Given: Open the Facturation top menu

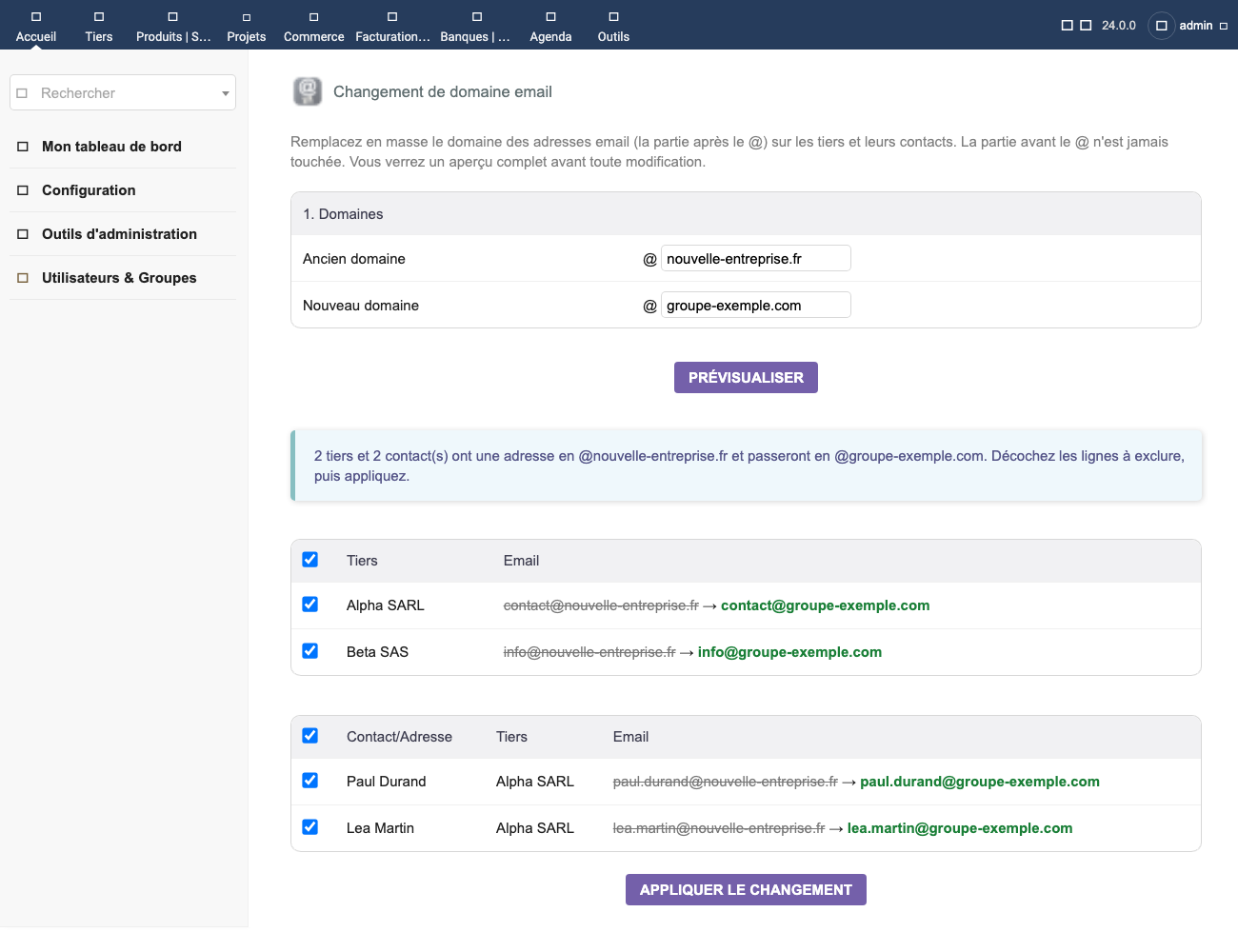Looking at the screenshot, I should [x=392, y=26].
